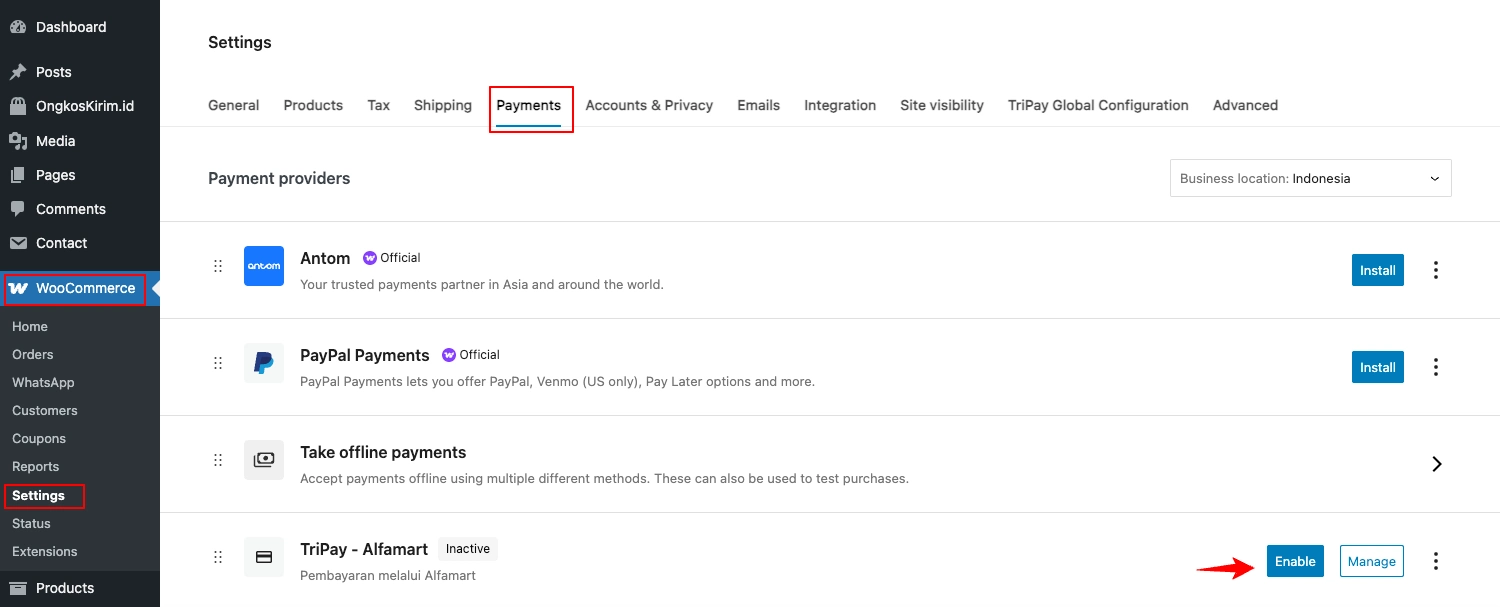Click the Pages icon in the sidebar
Viewport: 1500px width, 607px height.
[x=18, y=175]
